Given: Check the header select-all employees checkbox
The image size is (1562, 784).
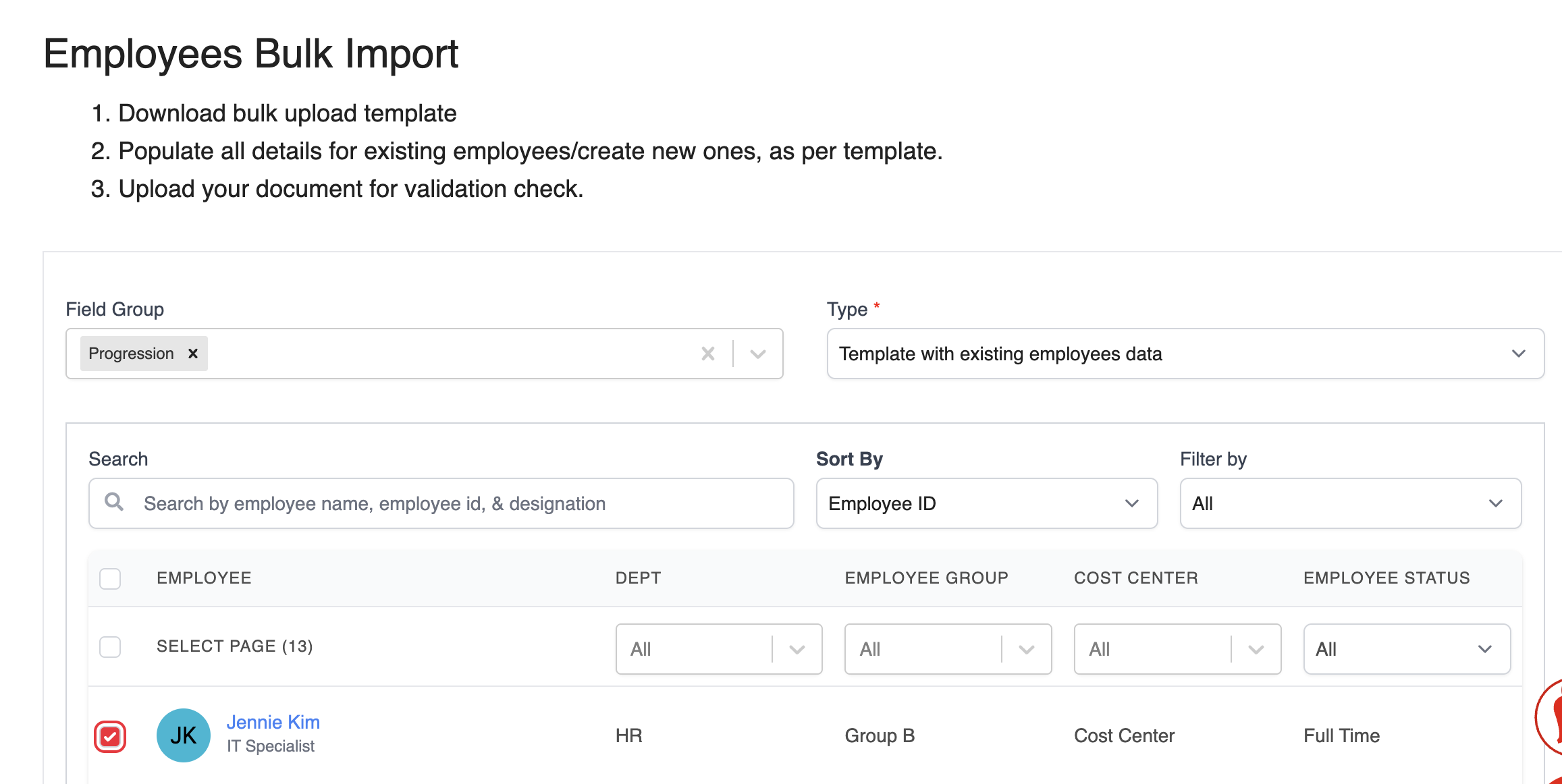Looking at the screenshot, I should (x=110, y=578).
